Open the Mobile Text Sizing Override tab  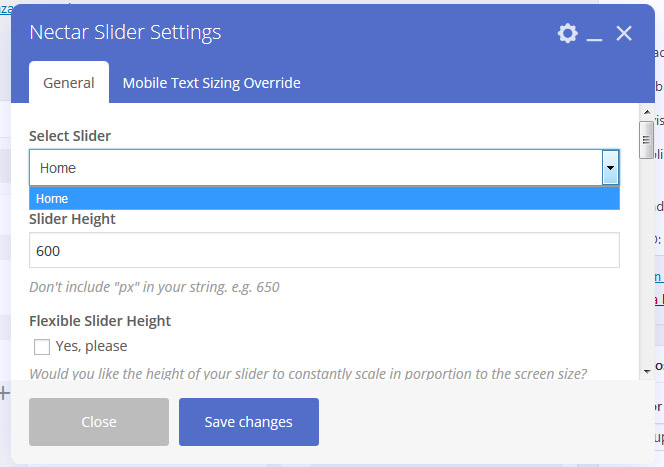point(211,83)
